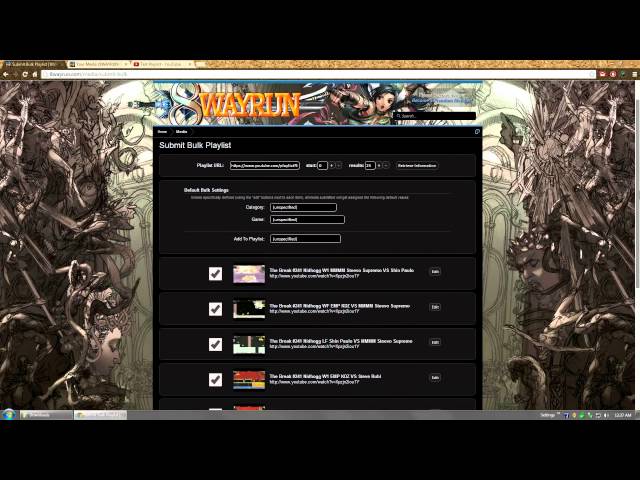
Task: Click the site Search box
Action: click(435, 116)
